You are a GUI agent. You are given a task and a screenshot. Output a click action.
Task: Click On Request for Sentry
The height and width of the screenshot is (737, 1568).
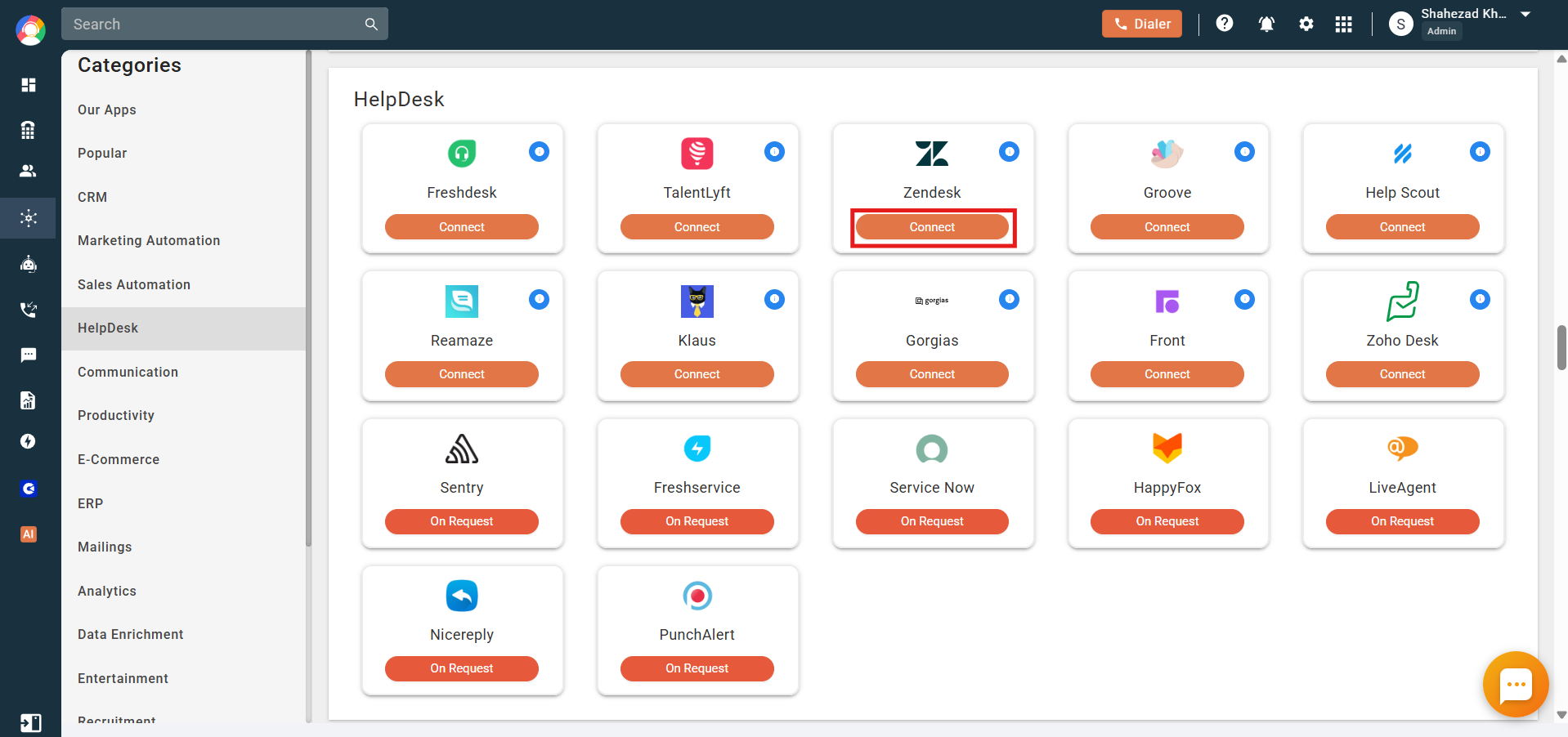(462, 521)
